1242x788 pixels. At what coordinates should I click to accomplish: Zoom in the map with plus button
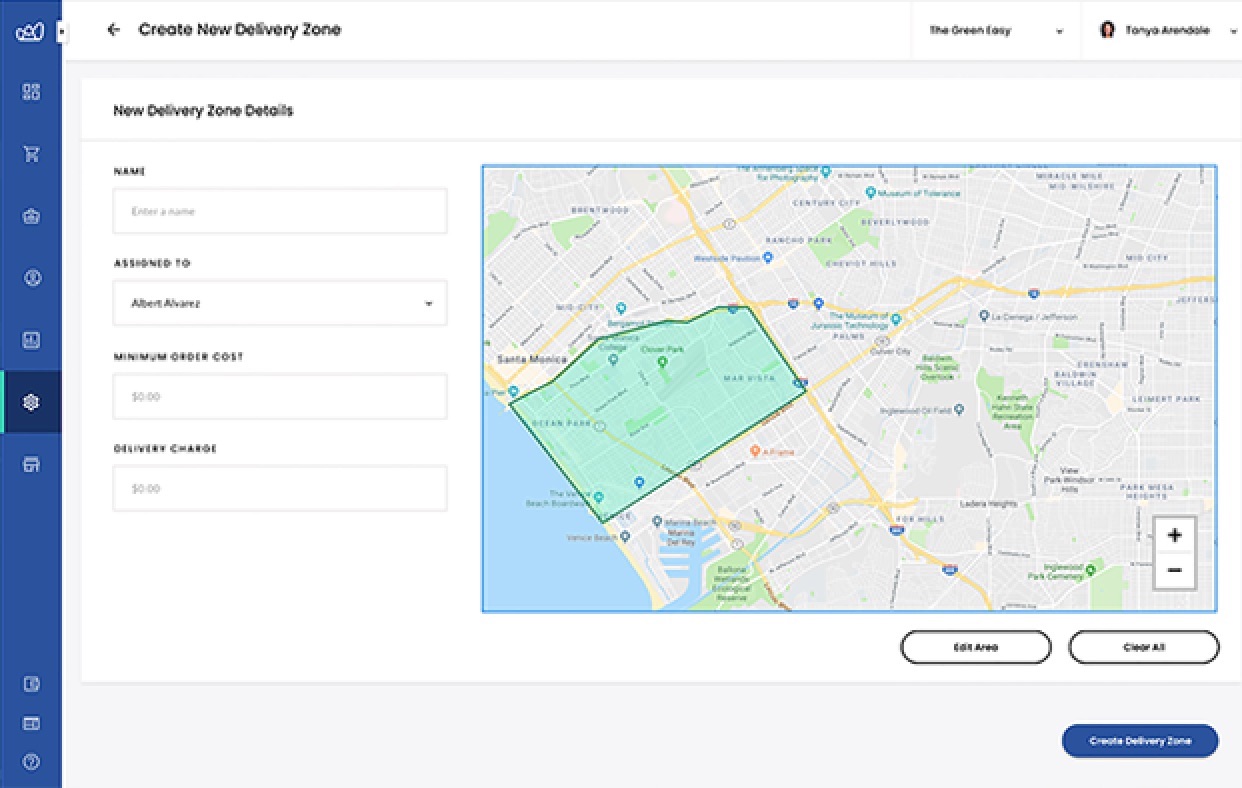(x=1174, y=535)
